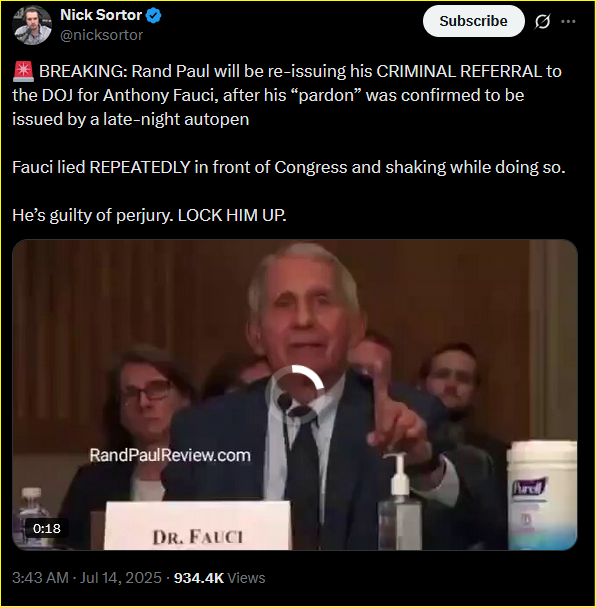Click the Purell wipes canister in video
Viewport: 596px width, 607px height.
point(542,495)
